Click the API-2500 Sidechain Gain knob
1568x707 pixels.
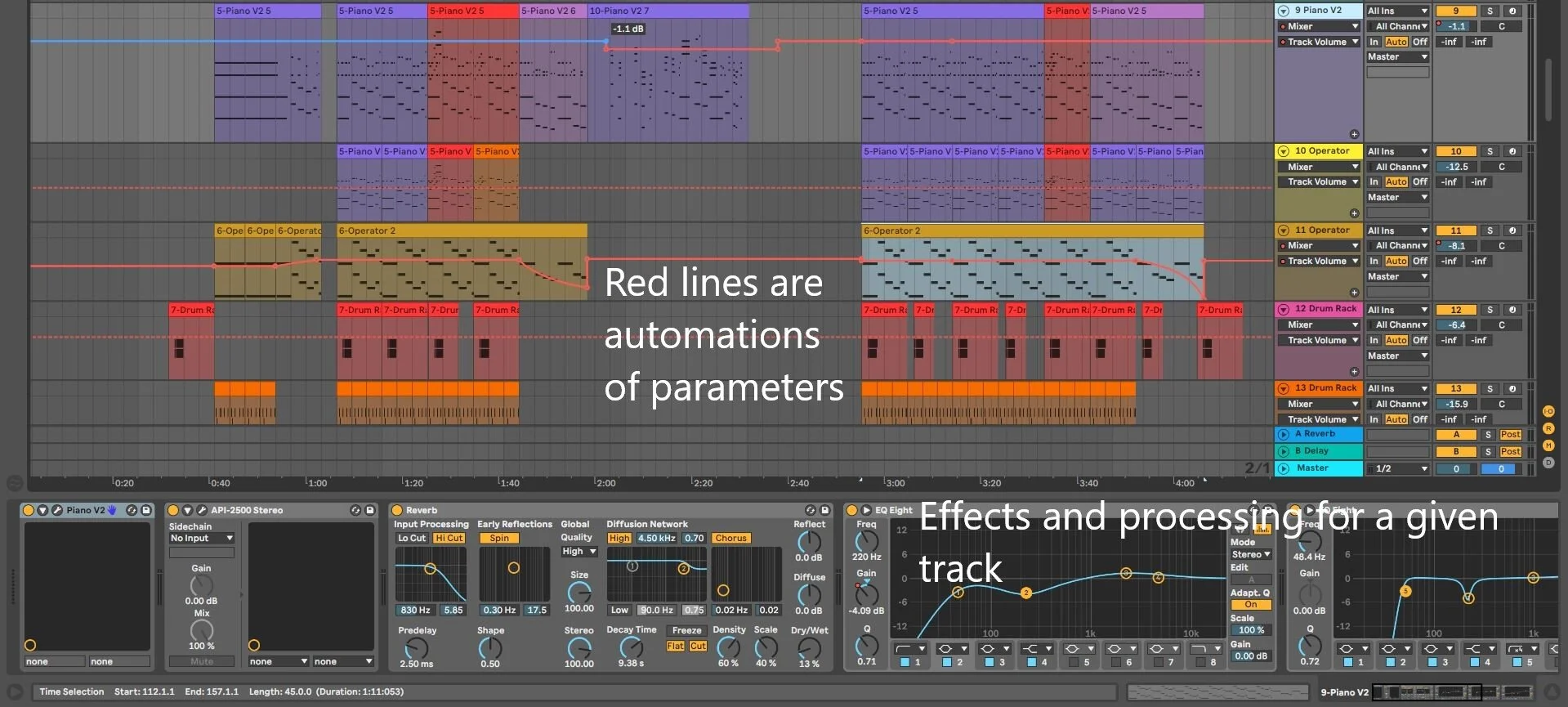(201, 585)
